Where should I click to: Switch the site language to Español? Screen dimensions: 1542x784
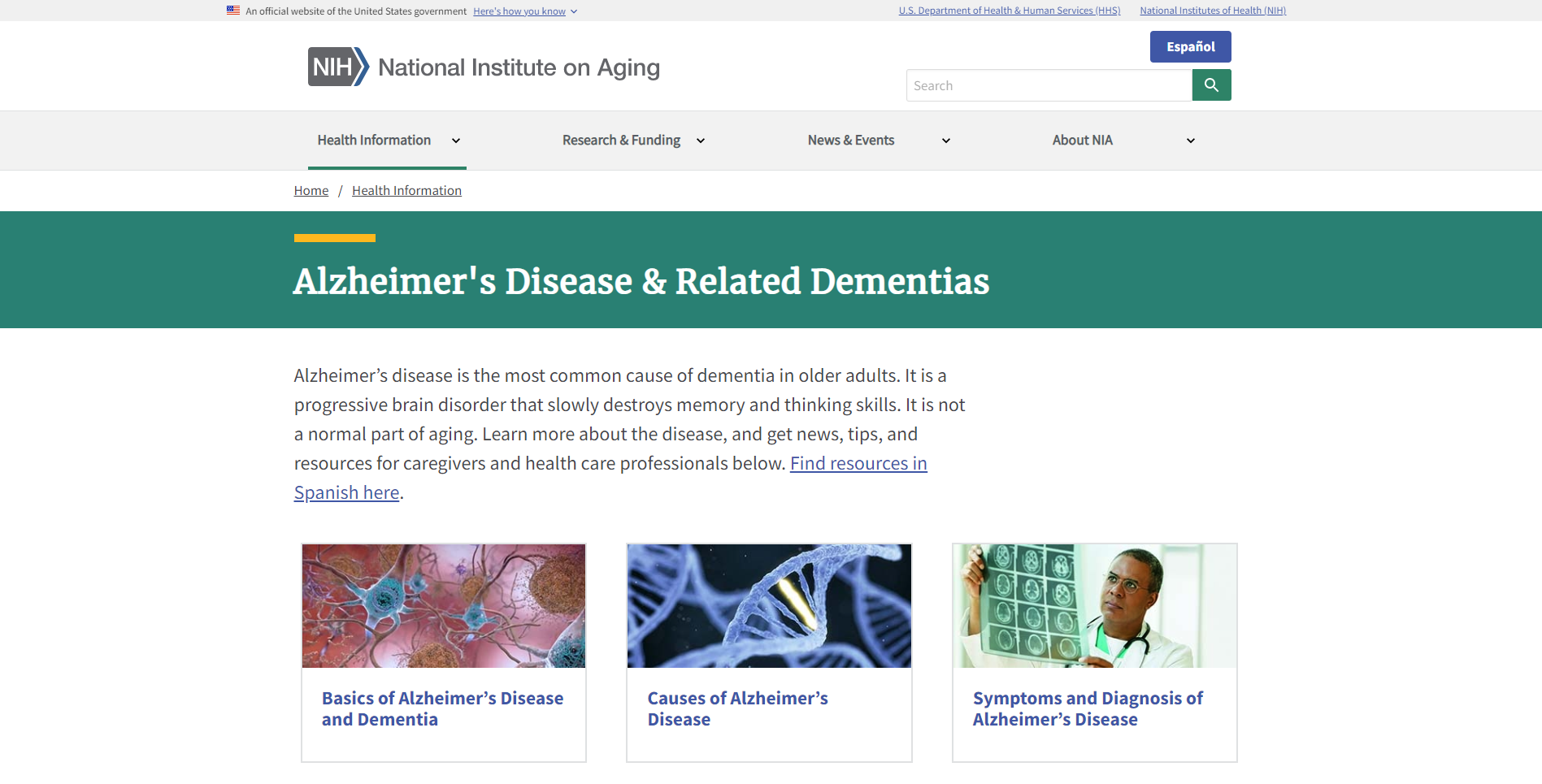(1190, 46)
